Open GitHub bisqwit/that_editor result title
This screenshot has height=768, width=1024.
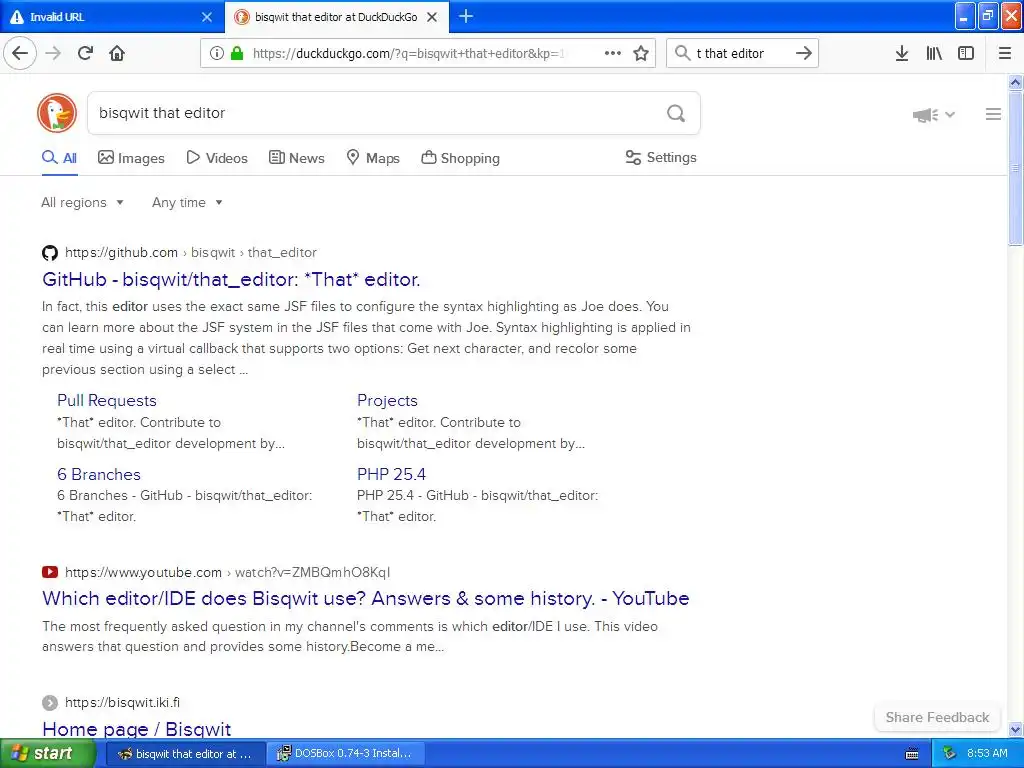point(231,280)
